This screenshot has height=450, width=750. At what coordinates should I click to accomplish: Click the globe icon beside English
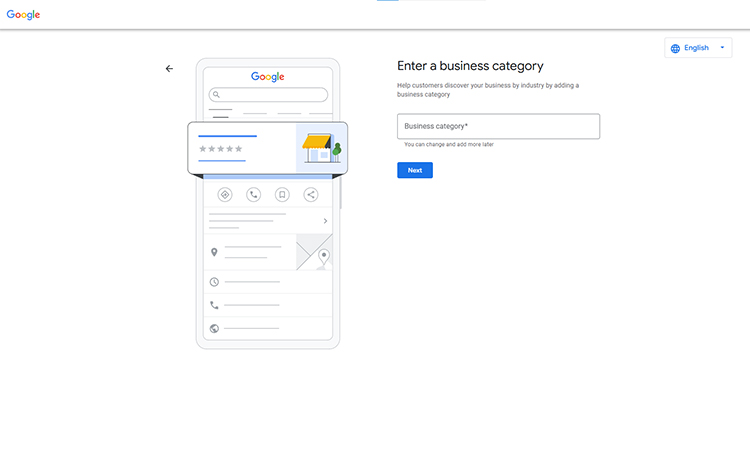tap(675, 48)
